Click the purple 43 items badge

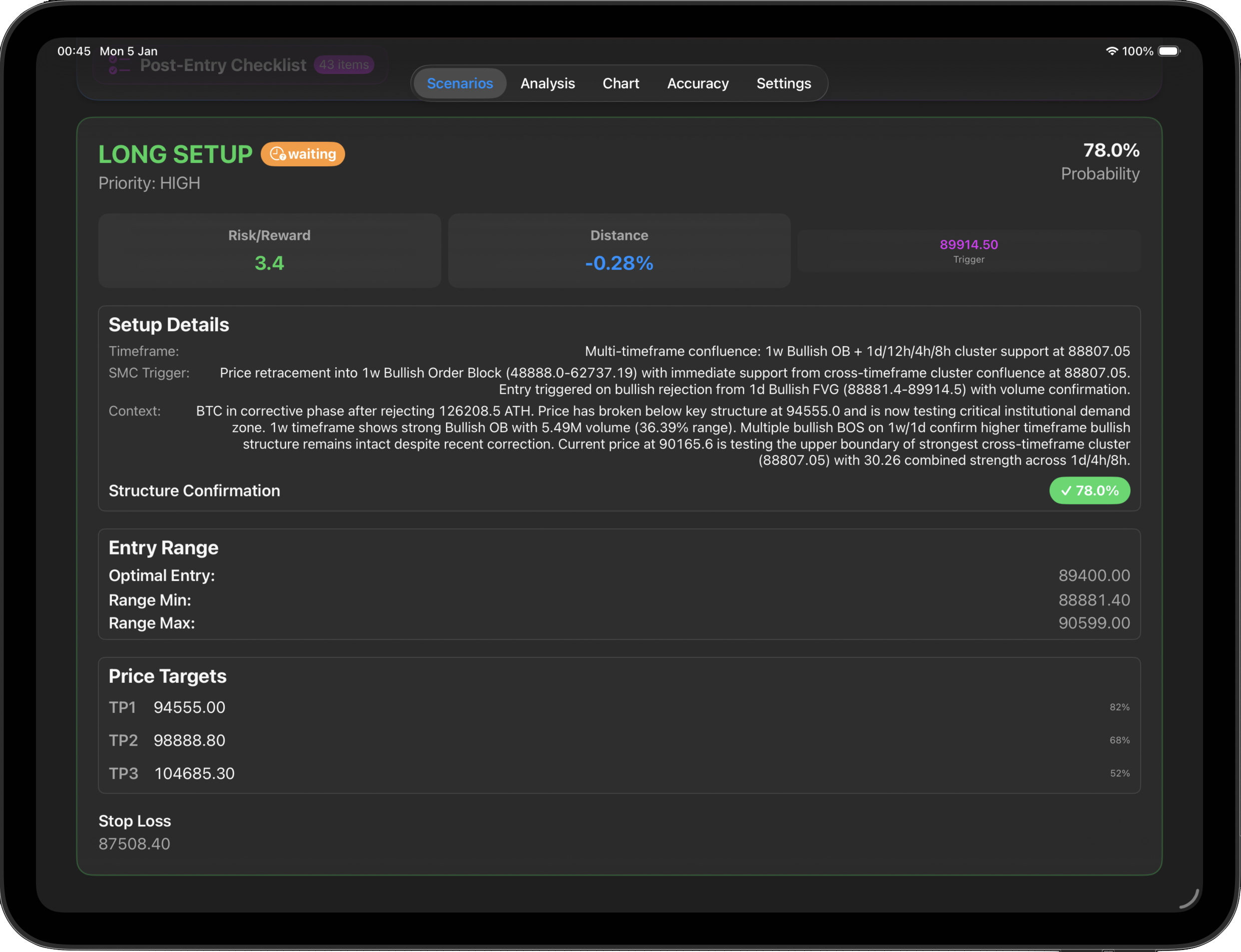click(x=343, y=65)
